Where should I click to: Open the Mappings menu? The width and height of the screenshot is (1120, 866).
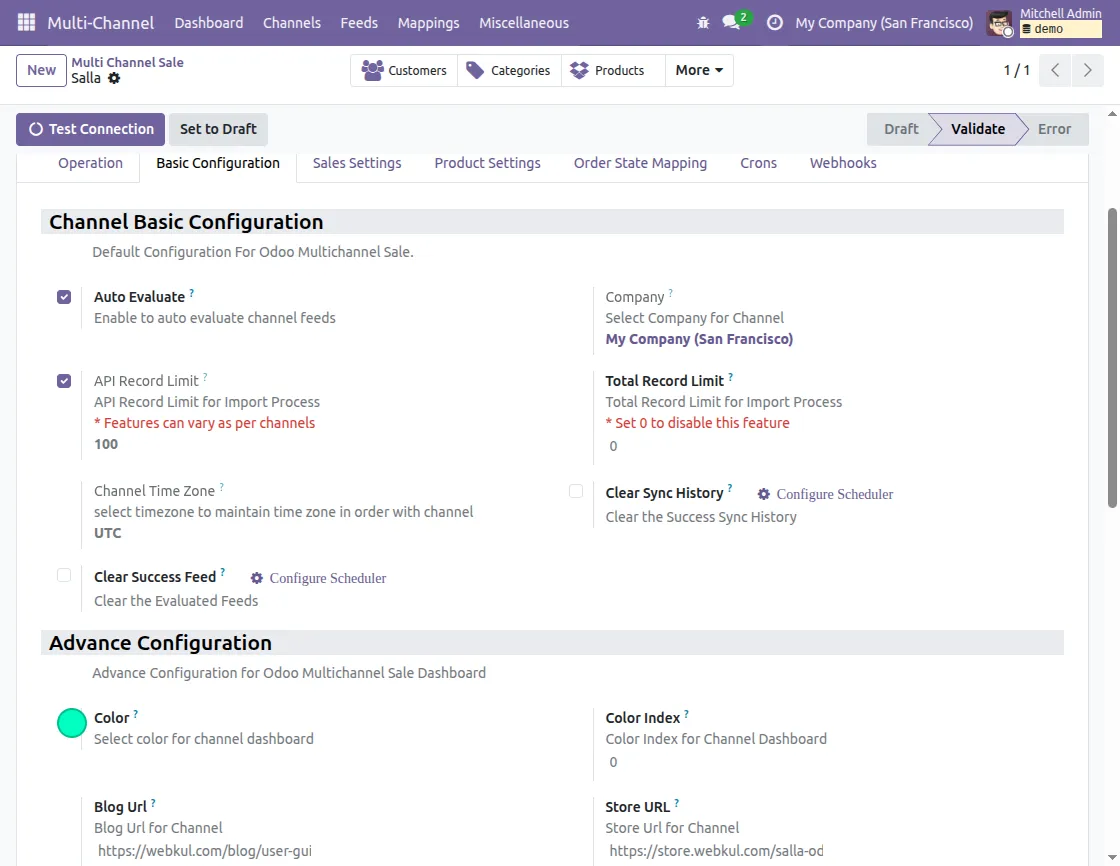coord(428,22)
